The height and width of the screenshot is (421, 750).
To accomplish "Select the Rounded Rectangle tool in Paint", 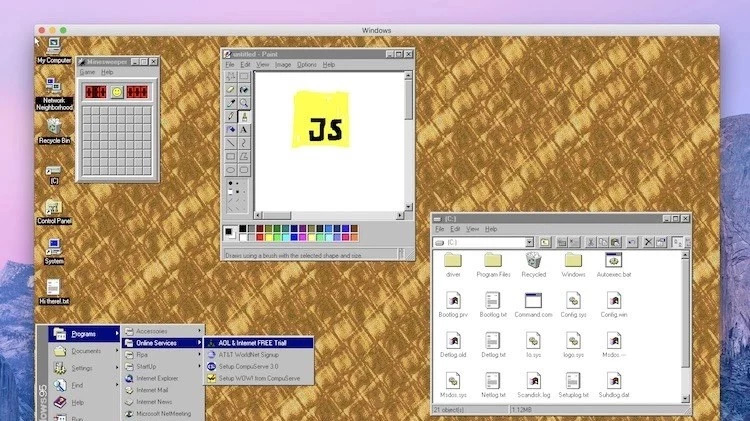I will [x=244, y=170].
